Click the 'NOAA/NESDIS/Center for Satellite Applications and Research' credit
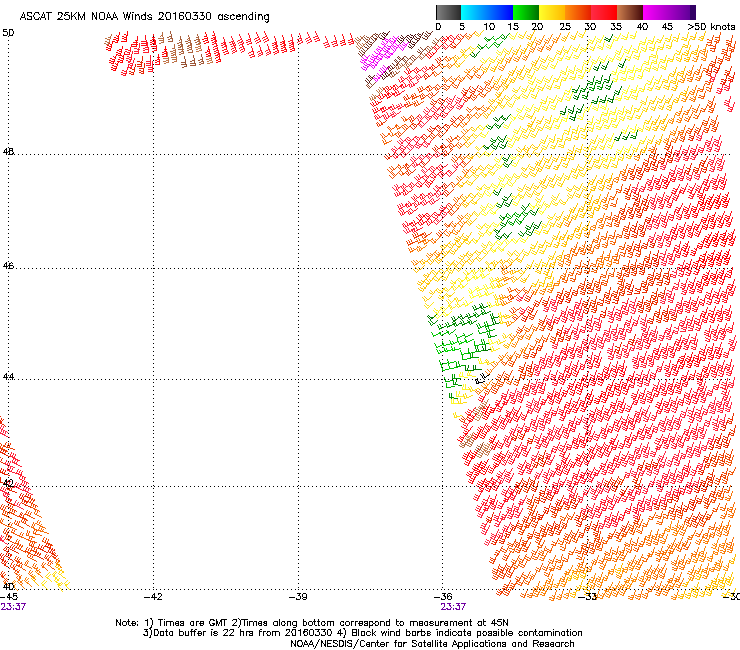 pyautogui.click(x=432, y=644)
